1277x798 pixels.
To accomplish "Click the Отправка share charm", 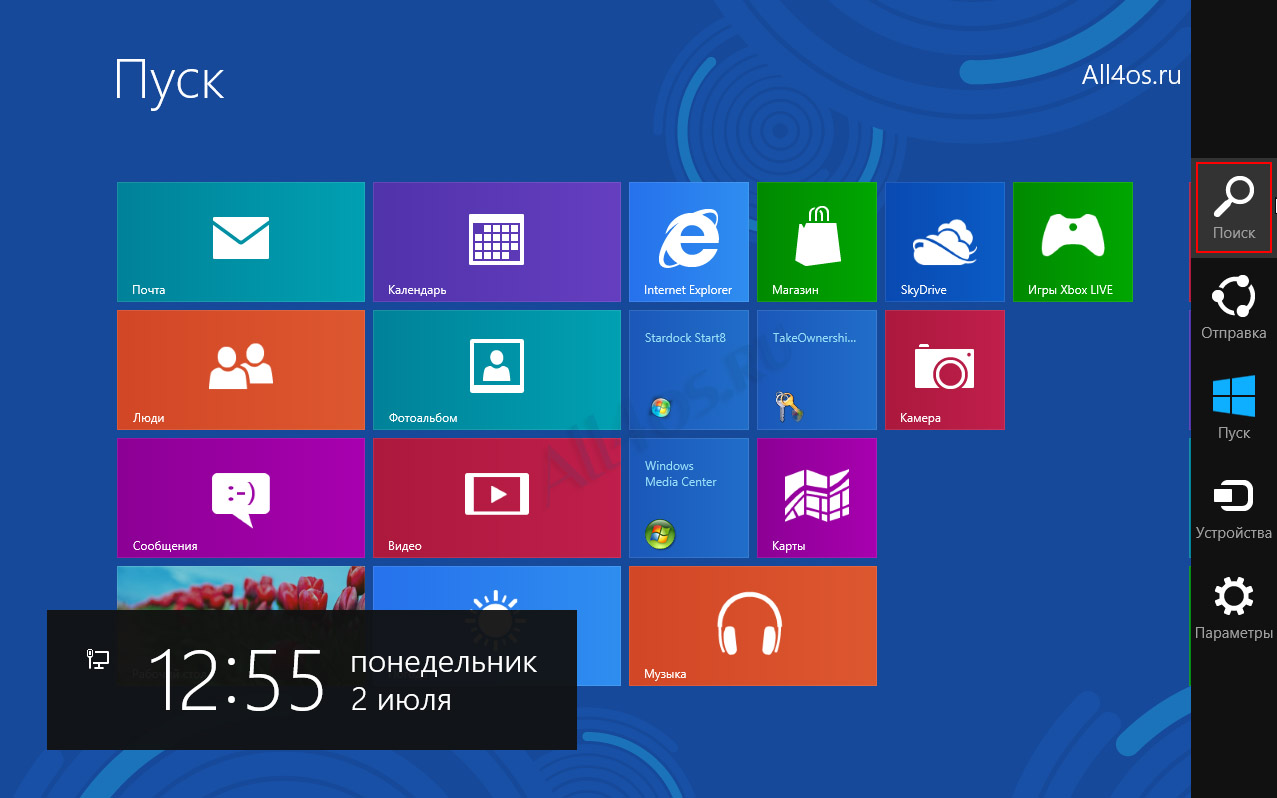I will [x=1234, y=307].
